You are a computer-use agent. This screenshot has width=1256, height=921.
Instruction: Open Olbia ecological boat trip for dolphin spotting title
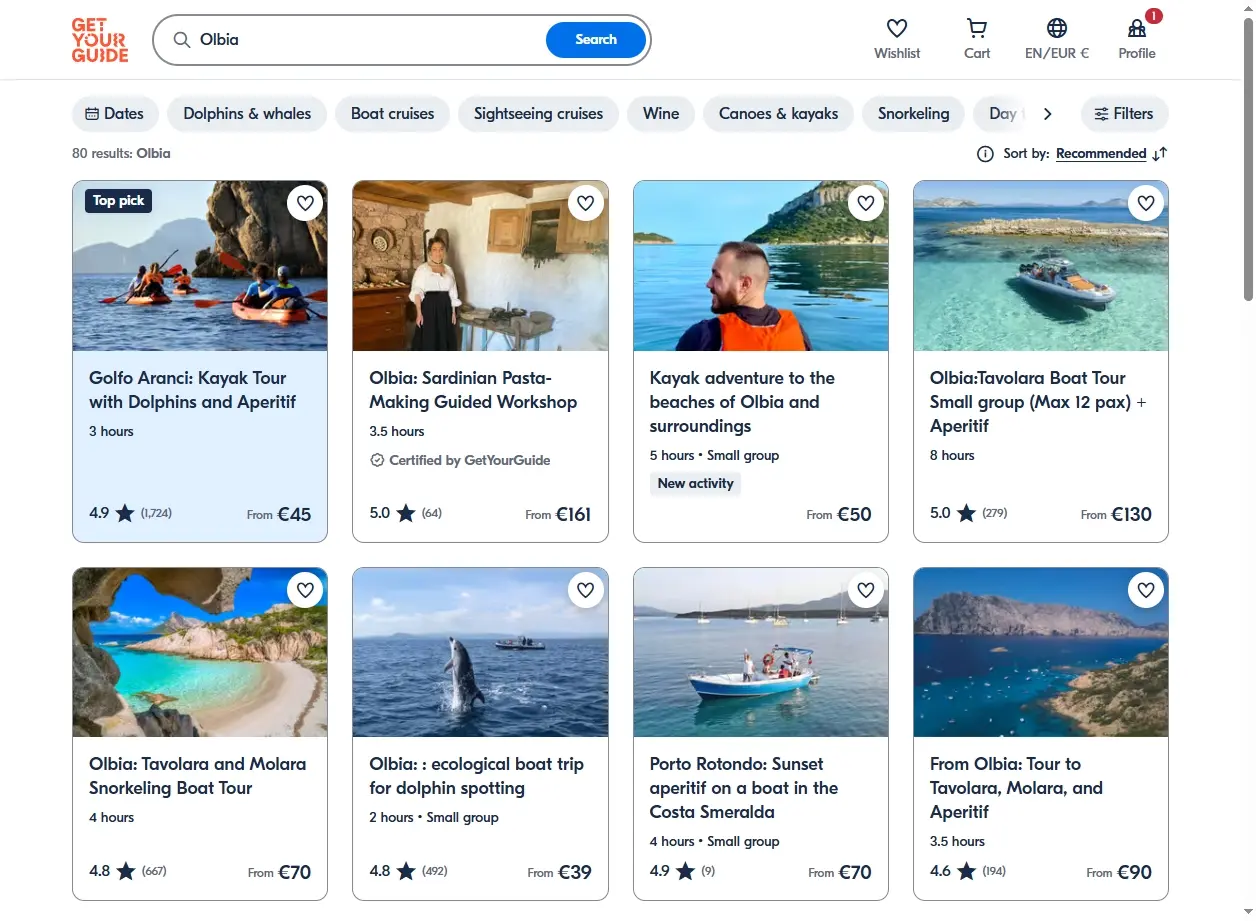click(x=476, y=776)
